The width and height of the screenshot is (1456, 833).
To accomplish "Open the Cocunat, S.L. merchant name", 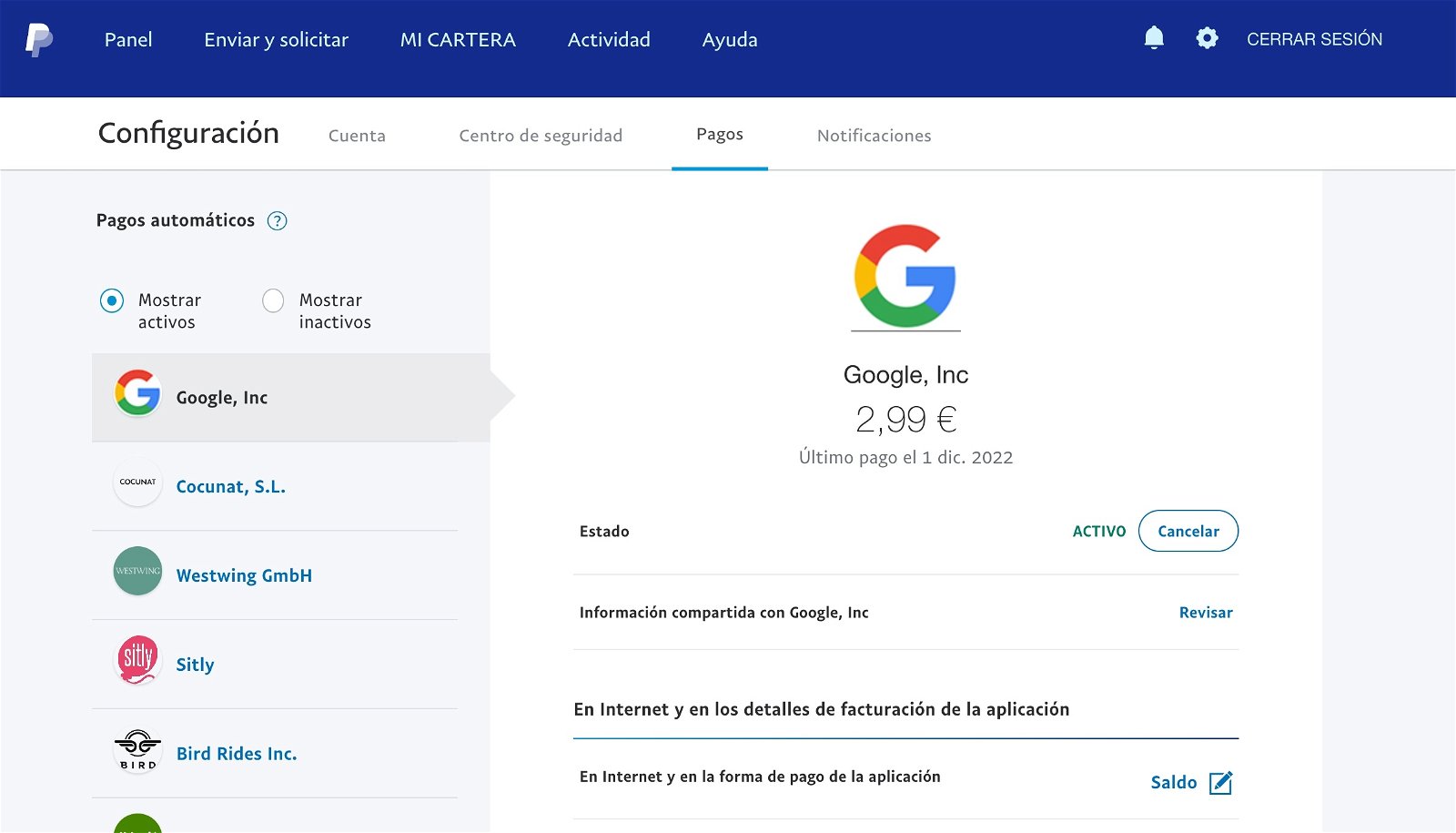I will (231, 487).
